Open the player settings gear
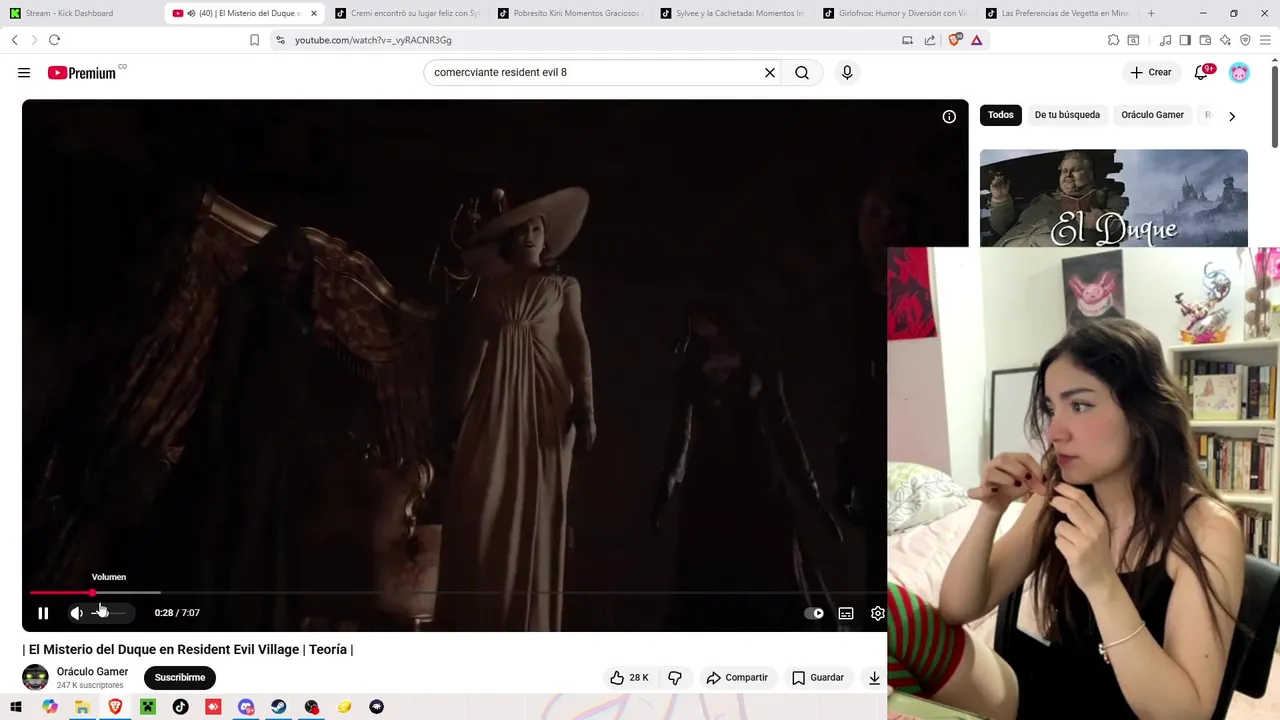The height and width of the screenshot is (720, 1280). 877,613
